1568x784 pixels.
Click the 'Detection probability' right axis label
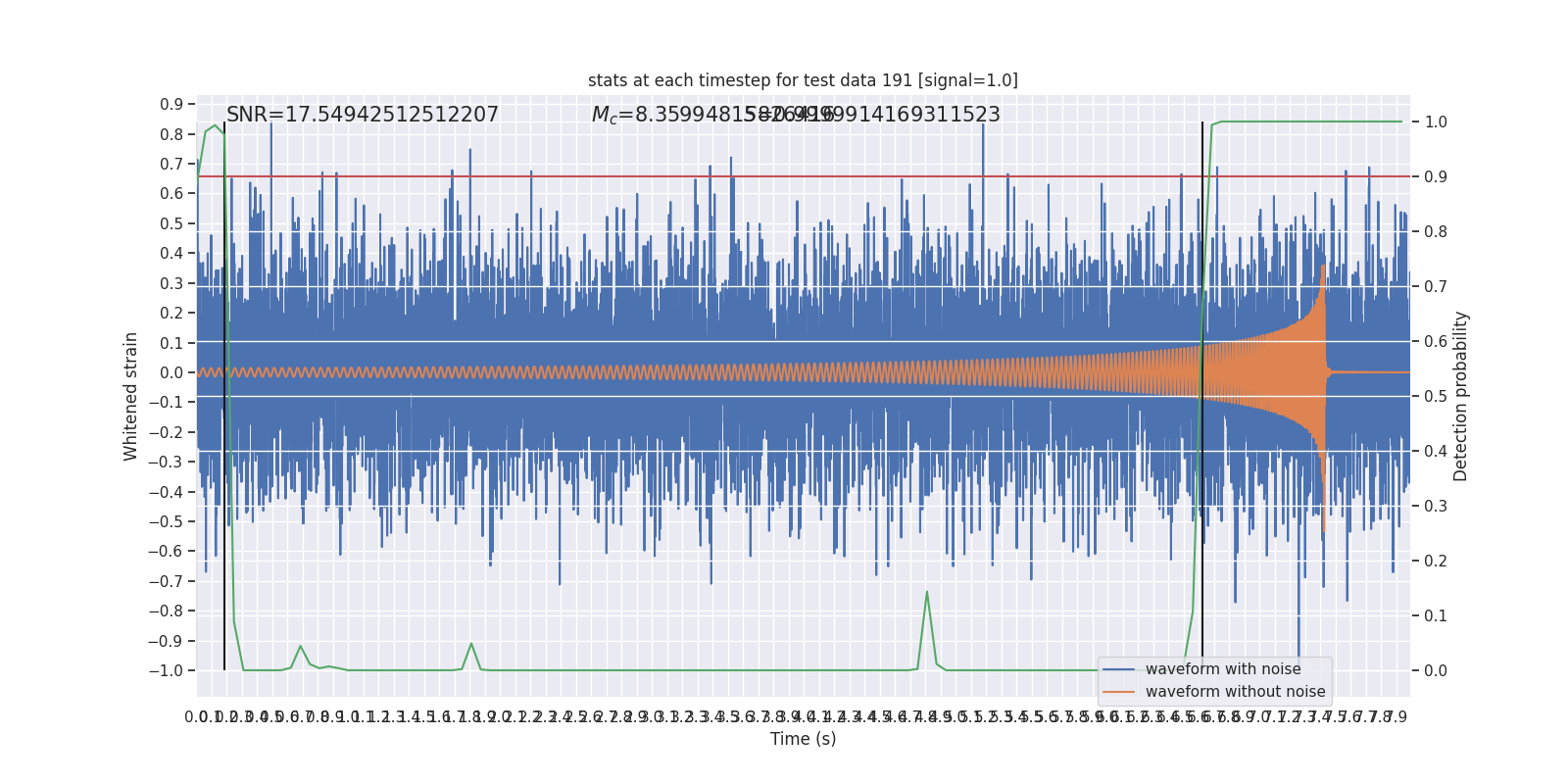pos(1460,397)
